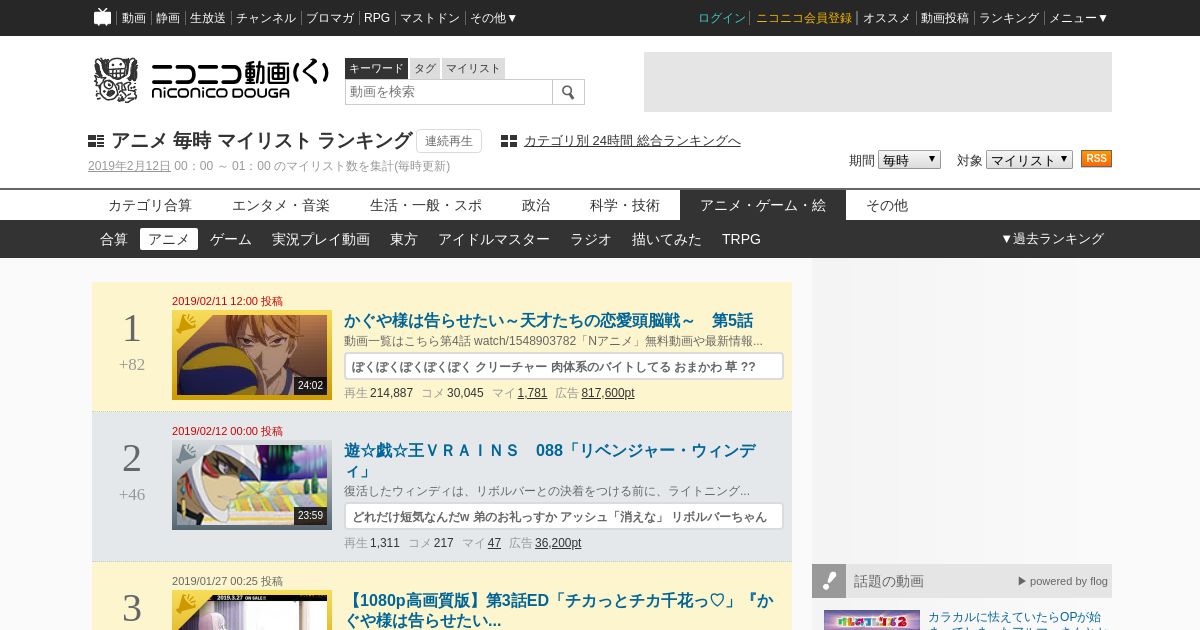Image resolution: width=1200 pixels, height=630 pixels.
Task: Click megaphone icon on rank 1 thumbnail
Action: (186, 323)
